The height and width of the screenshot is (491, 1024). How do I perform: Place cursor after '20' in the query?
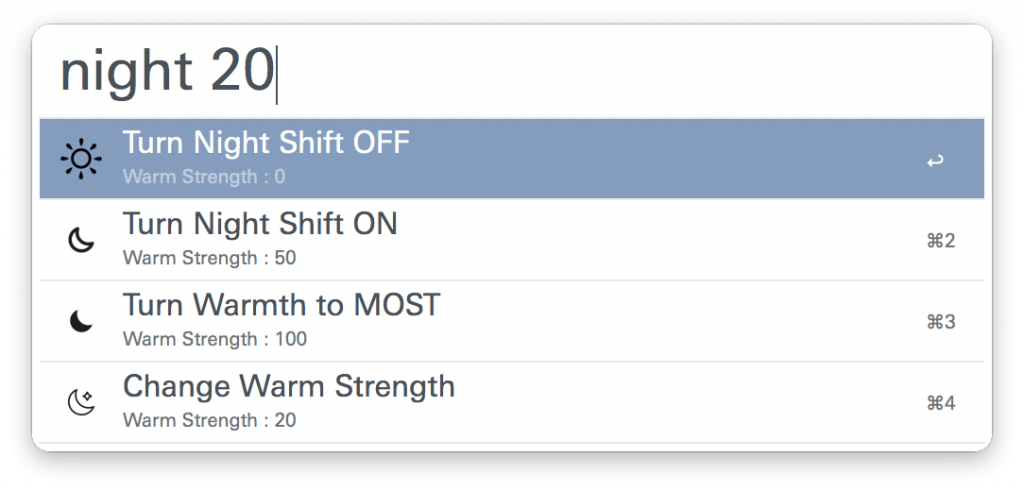point(275,73)
